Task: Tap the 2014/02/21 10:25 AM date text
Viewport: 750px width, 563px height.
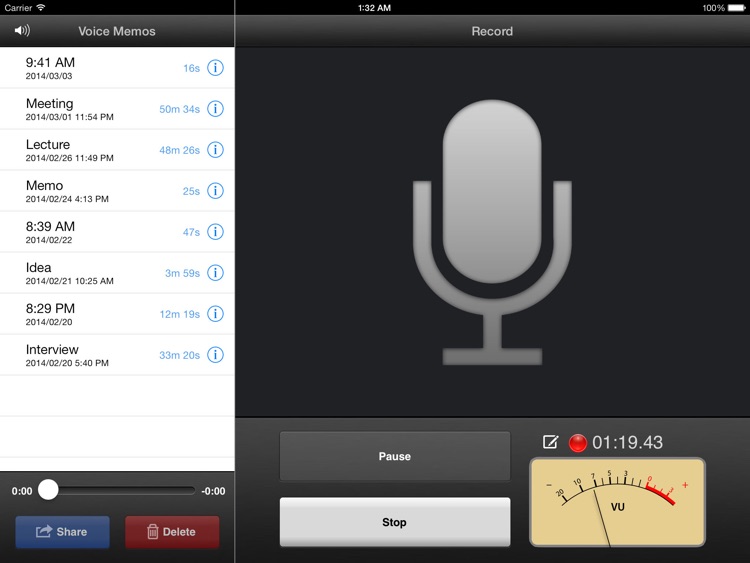Action: coord(69,281)
